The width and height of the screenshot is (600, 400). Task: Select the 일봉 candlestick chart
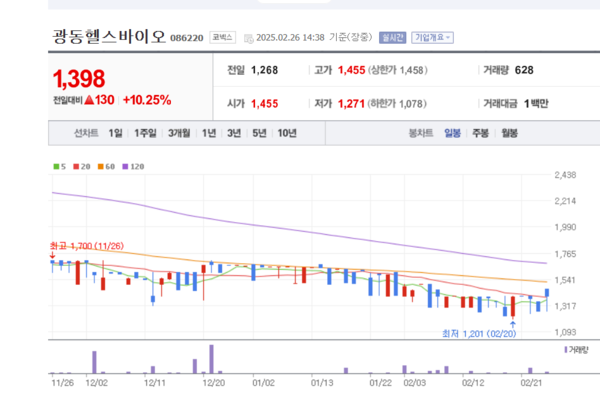coord(452,133)
